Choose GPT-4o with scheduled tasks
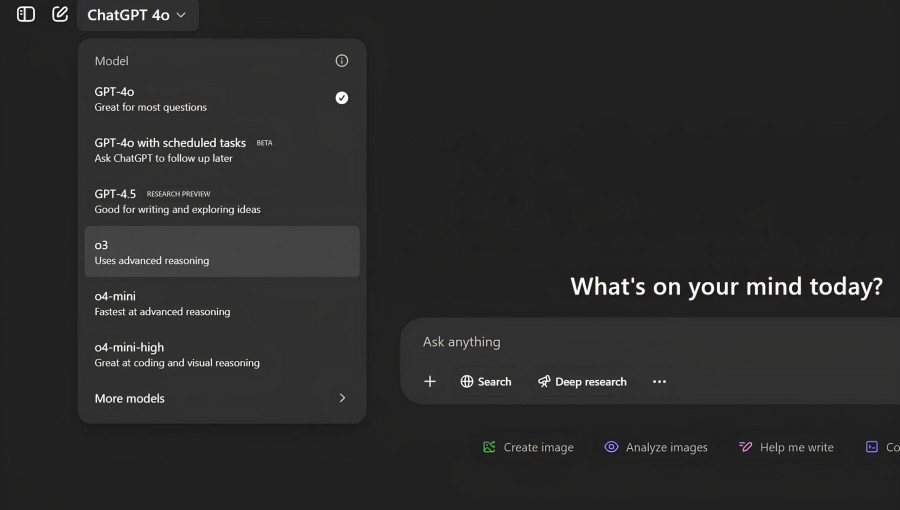Viewport: 900px width, 510px height. tap(222, 150)
